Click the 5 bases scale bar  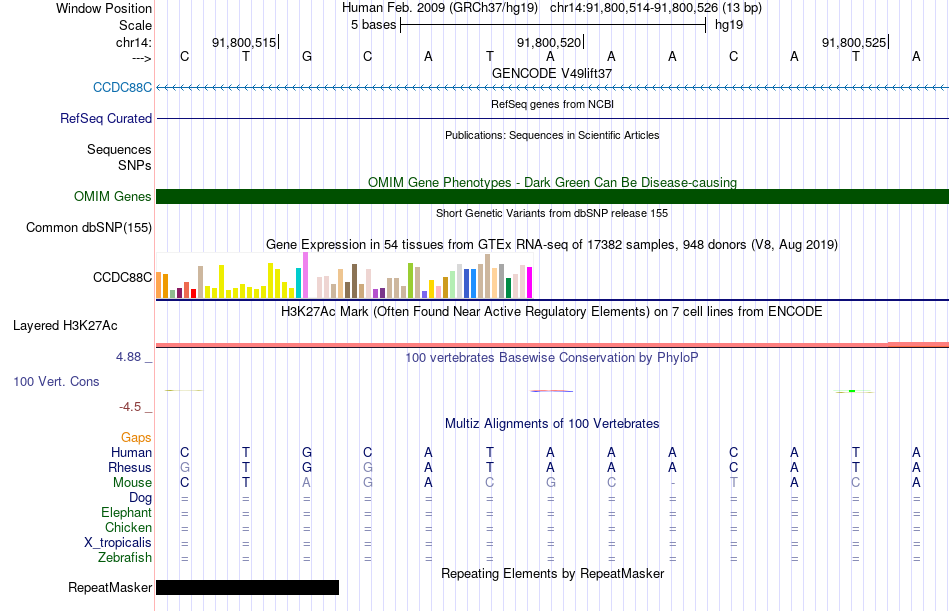(553, 25)
